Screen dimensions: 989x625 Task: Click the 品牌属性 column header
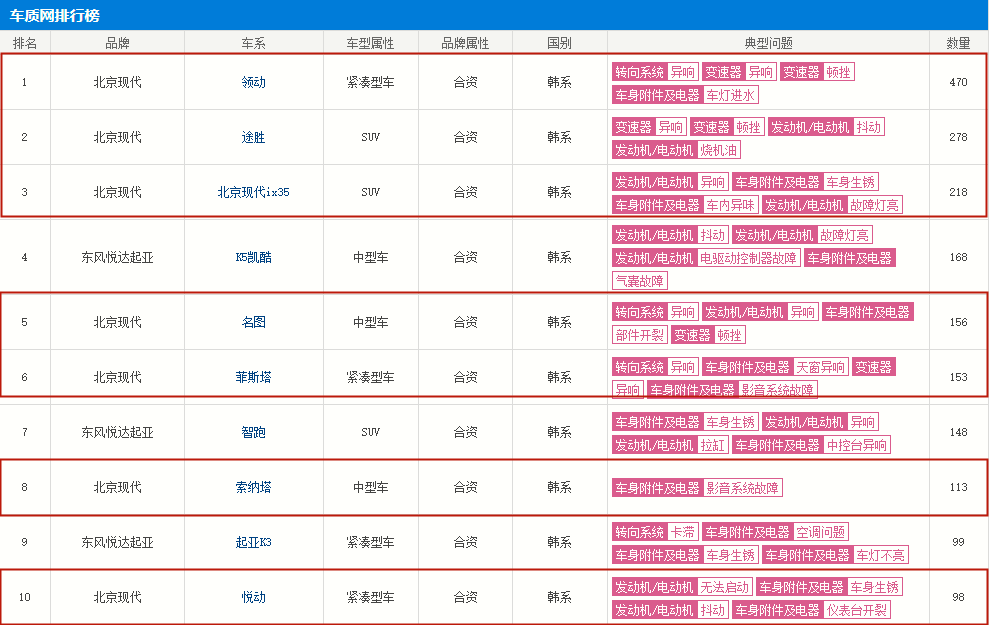(x=465, y=43)
